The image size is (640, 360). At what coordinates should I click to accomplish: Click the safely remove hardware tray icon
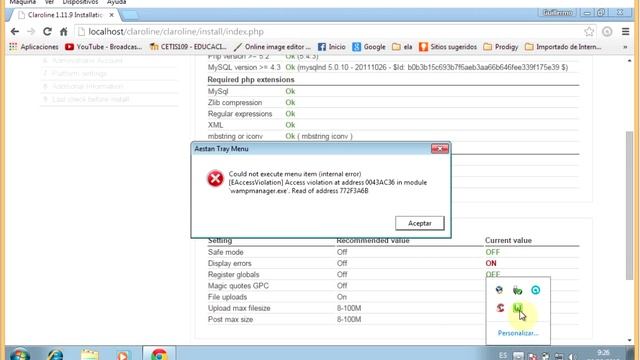(517, 290)
